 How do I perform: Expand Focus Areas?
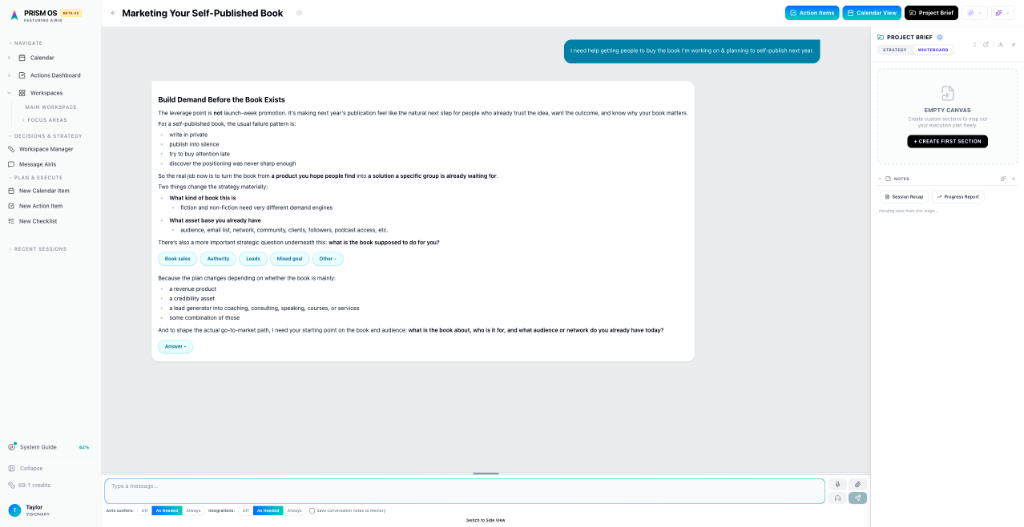pyautogui.click(x=24, y=120)
